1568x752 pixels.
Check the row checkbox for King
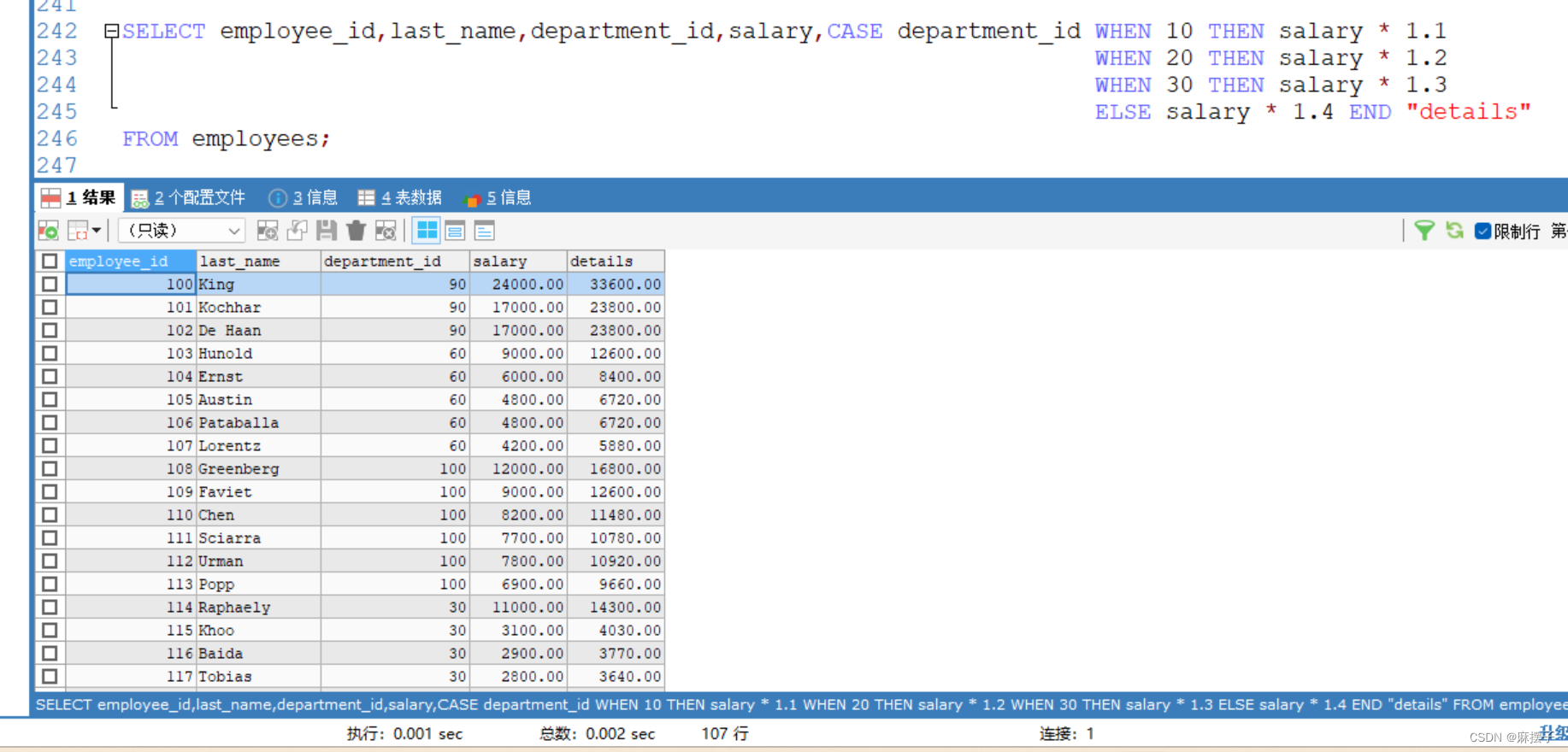click(50, 284)
